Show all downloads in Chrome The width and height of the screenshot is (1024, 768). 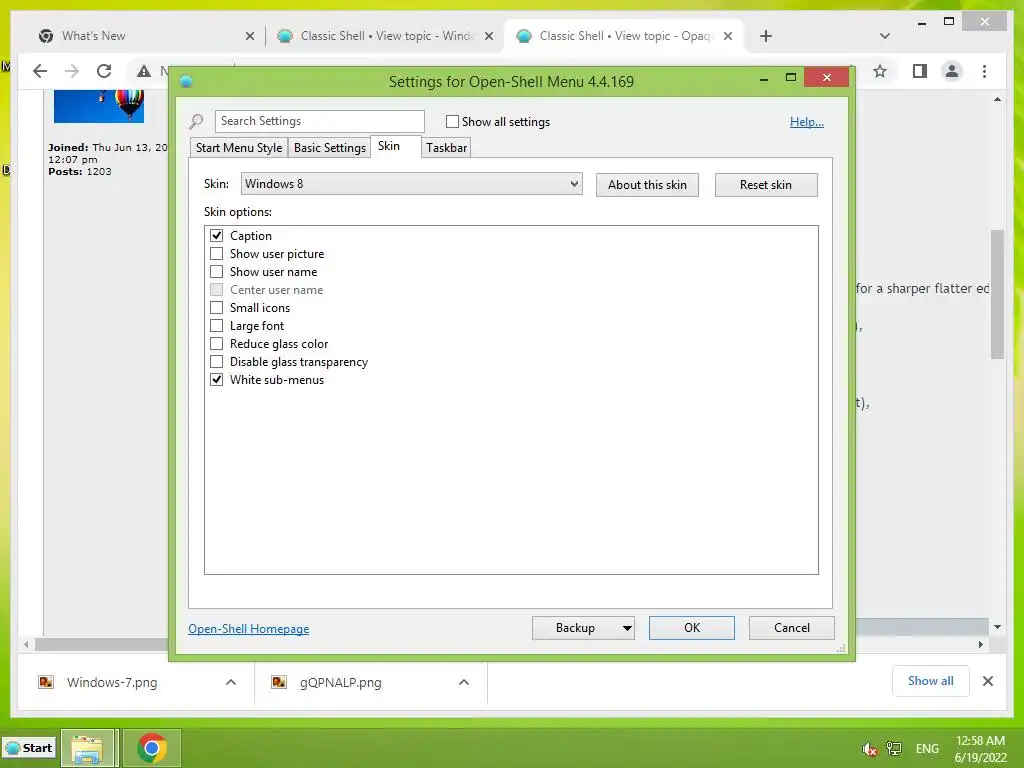click(931, 681)
